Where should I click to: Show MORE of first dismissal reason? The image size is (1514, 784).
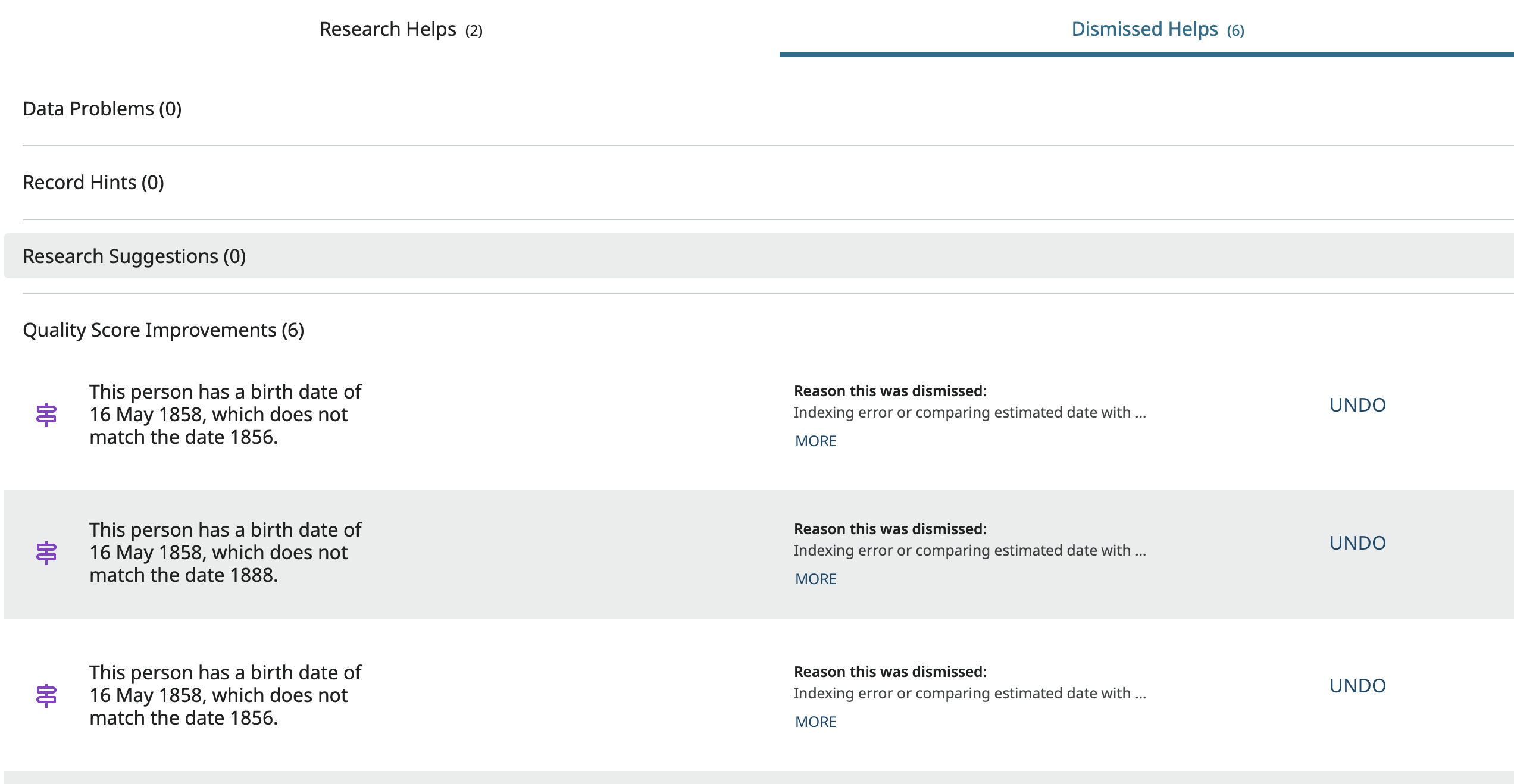pyautogui.click(x=816, y=441)
